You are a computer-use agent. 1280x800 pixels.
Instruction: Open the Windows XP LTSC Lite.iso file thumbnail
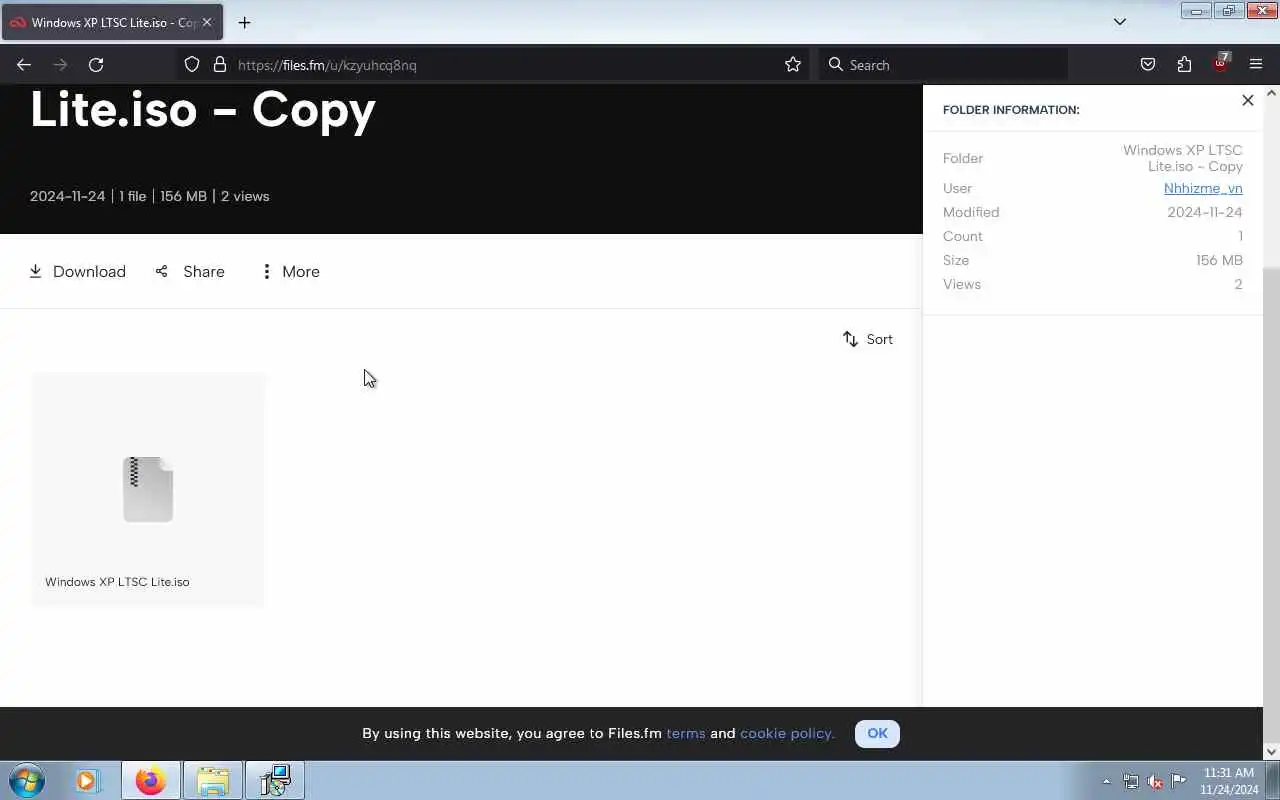point(148,489)
